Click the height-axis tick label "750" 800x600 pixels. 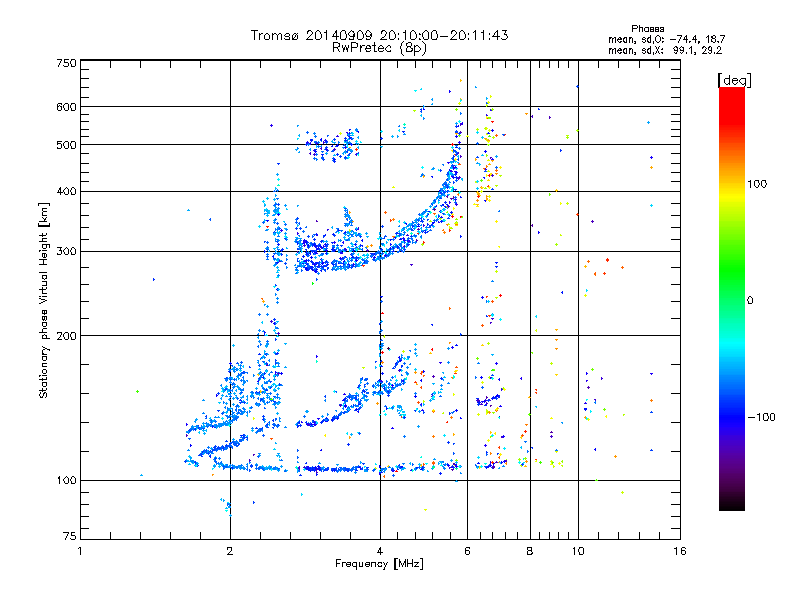66,63
